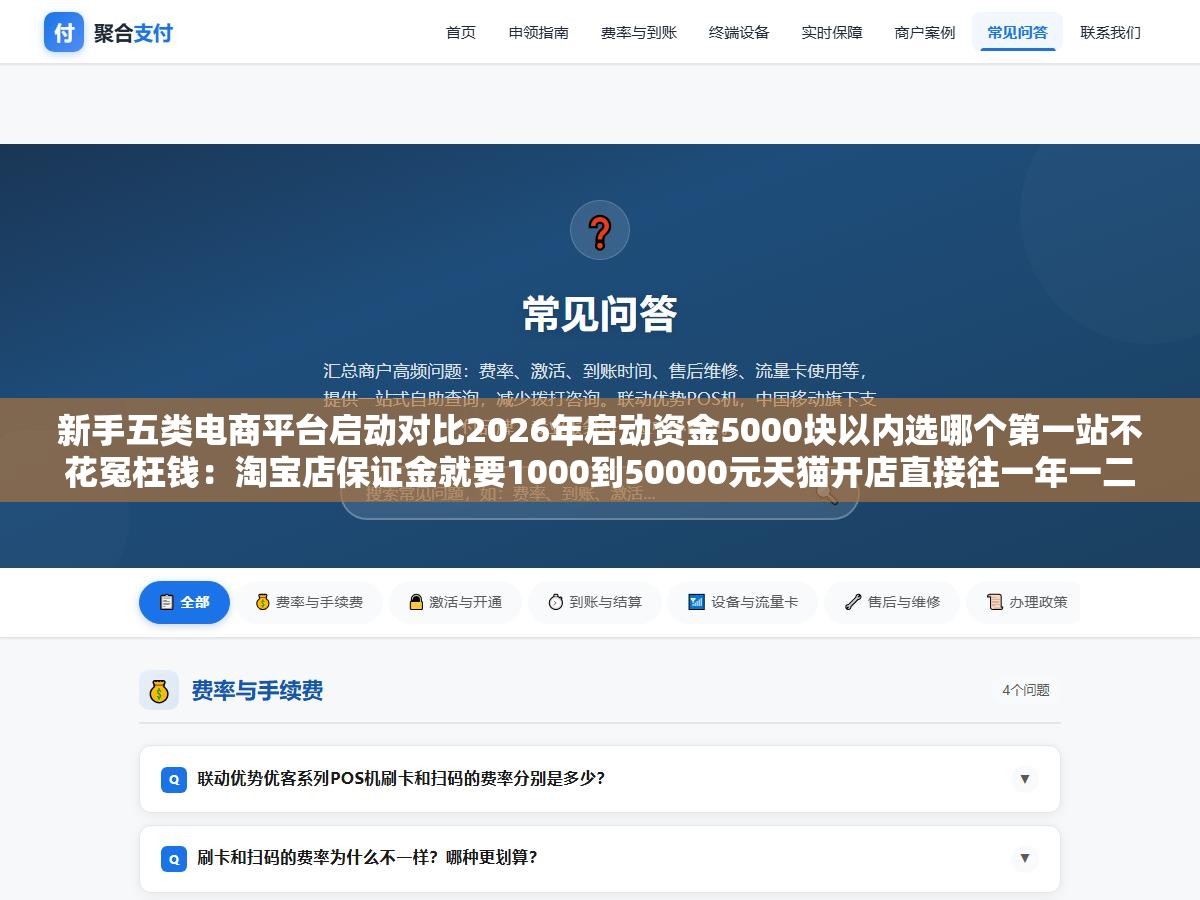Select the active 常见问答 nav item
The image size is (1200, 900).
[x=1018, y=32]
